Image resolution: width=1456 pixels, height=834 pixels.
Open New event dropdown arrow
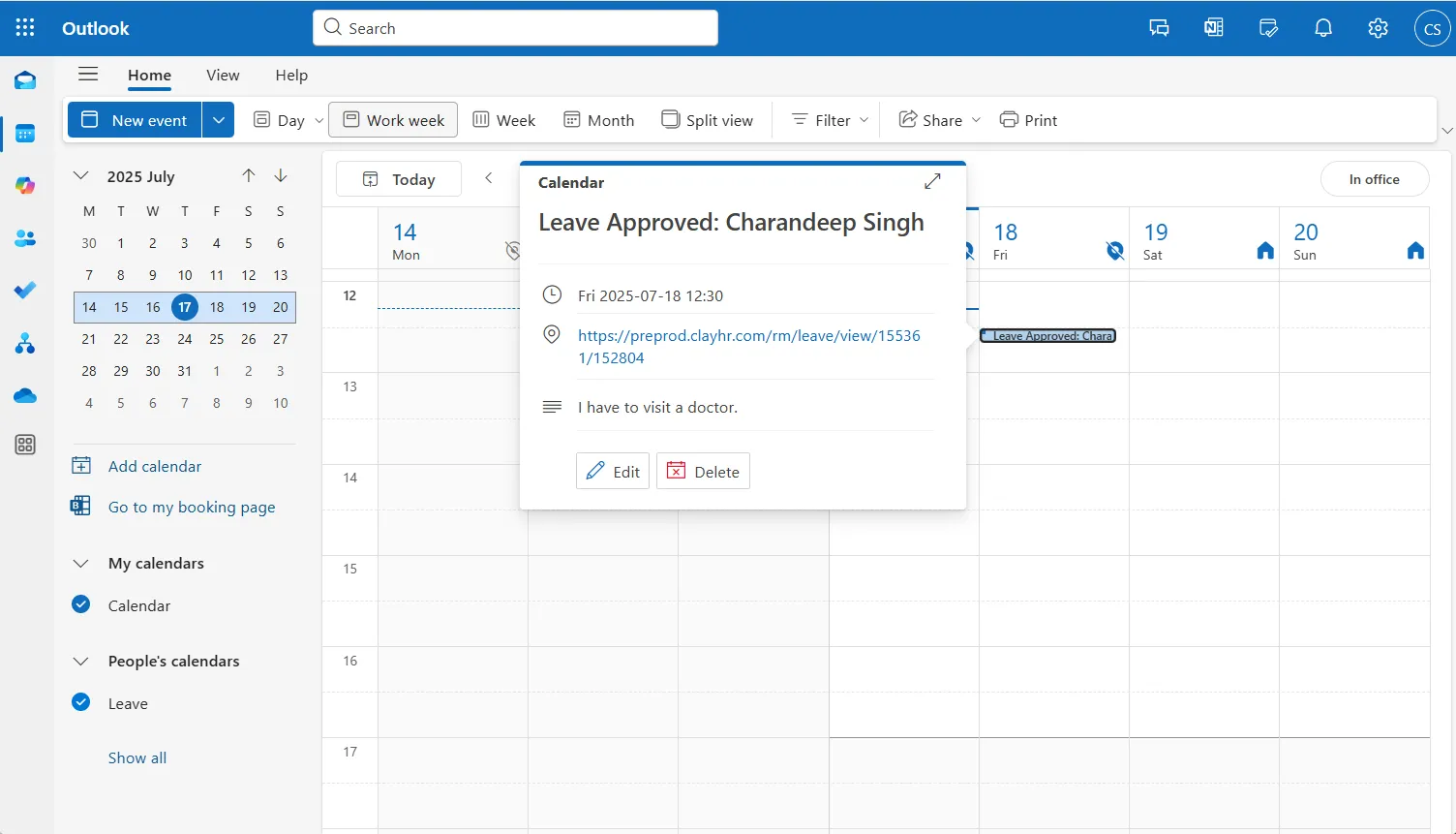(219, 120)
